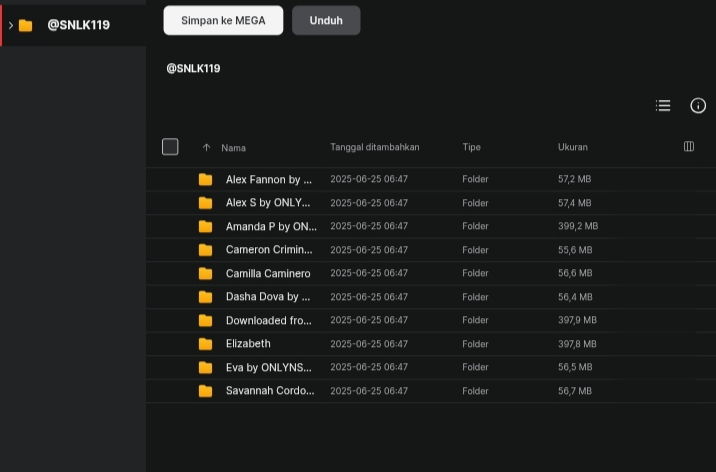Select the Savannah Cordo... folder row
Screen dimensions: 716x472
(431, 391)
